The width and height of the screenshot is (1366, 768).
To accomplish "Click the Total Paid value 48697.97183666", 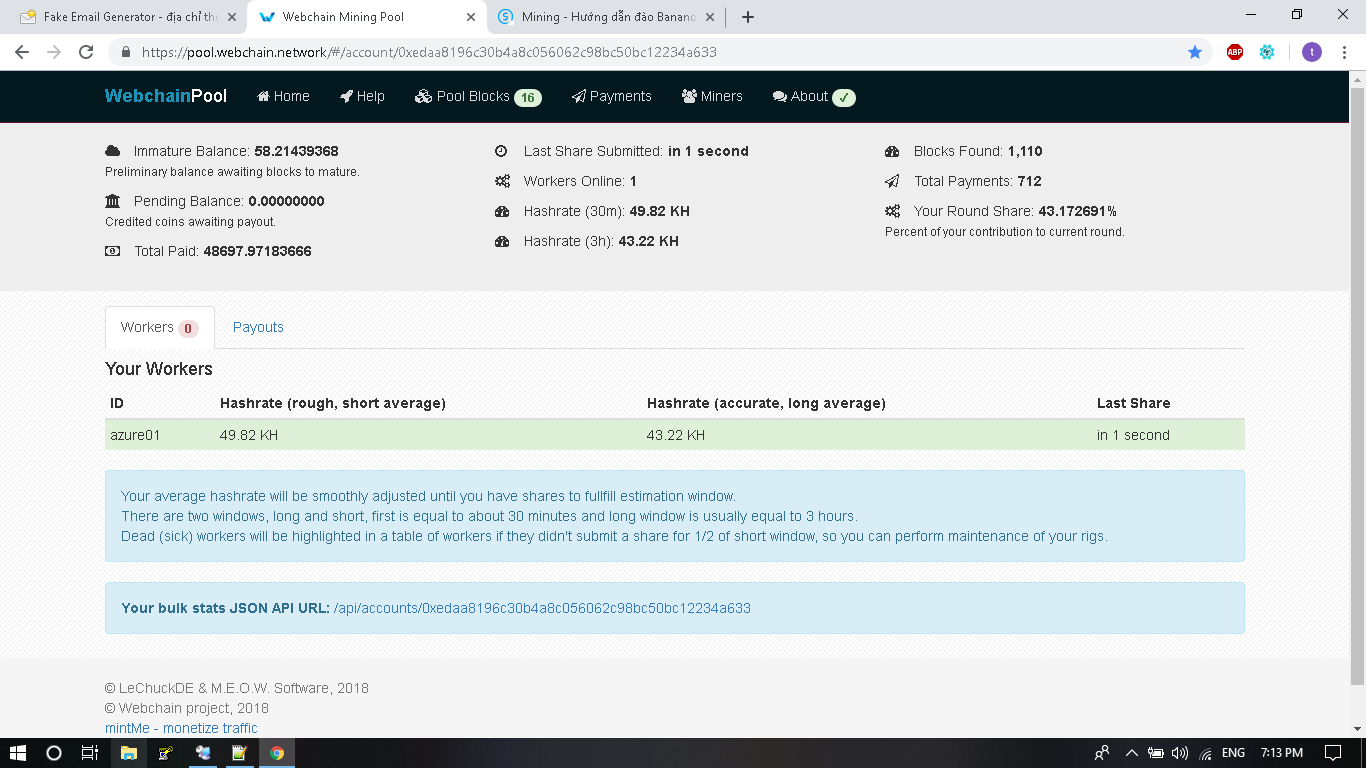I will 257,251.
